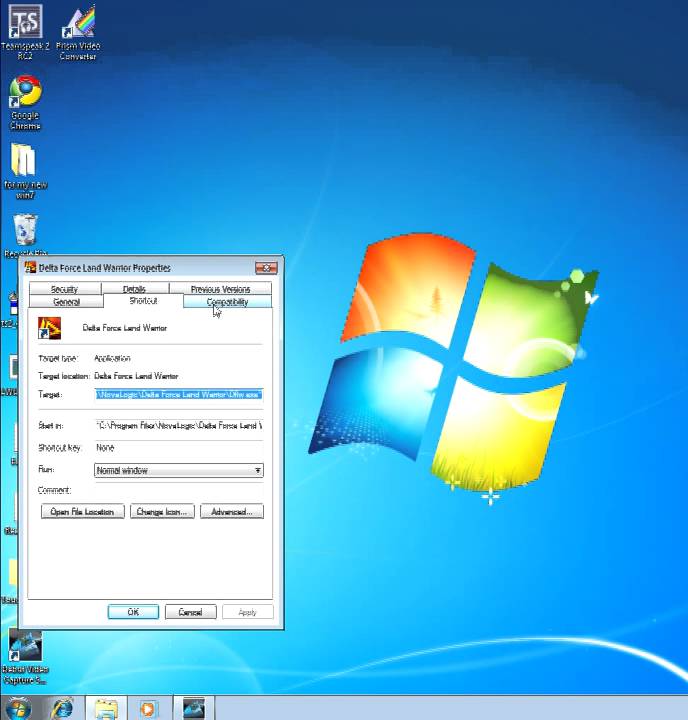
Task: Open Windows Media Player taskbar icon
Action: 148,708
